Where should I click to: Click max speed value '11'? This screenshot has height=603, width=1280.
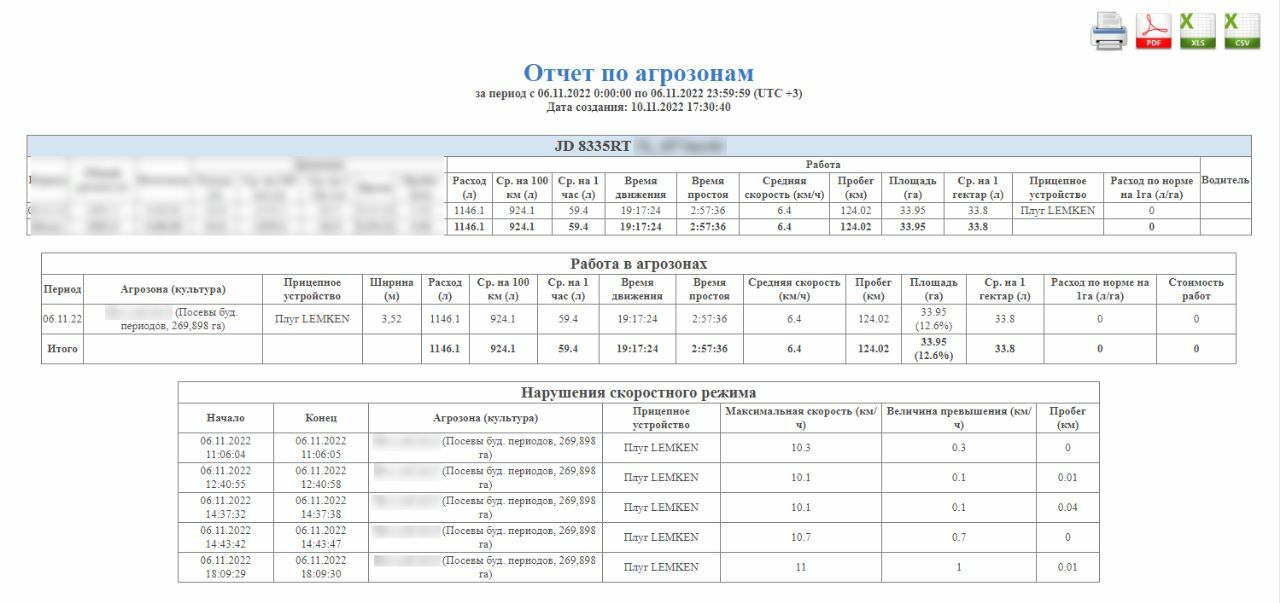tap(800, 567)
